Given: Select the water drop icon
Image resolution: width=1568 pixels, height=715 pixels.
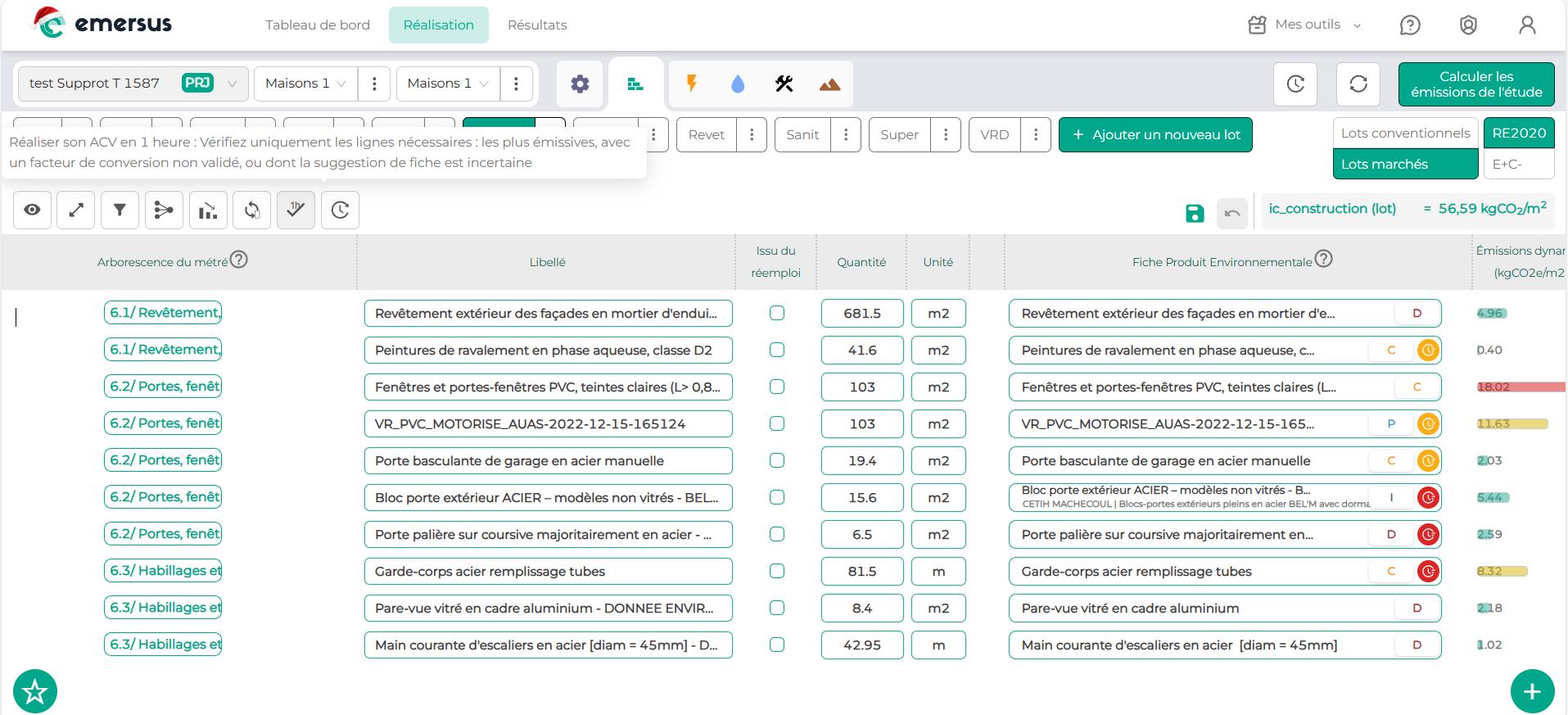Looking at the screenshot, I should tap(738, 84).
